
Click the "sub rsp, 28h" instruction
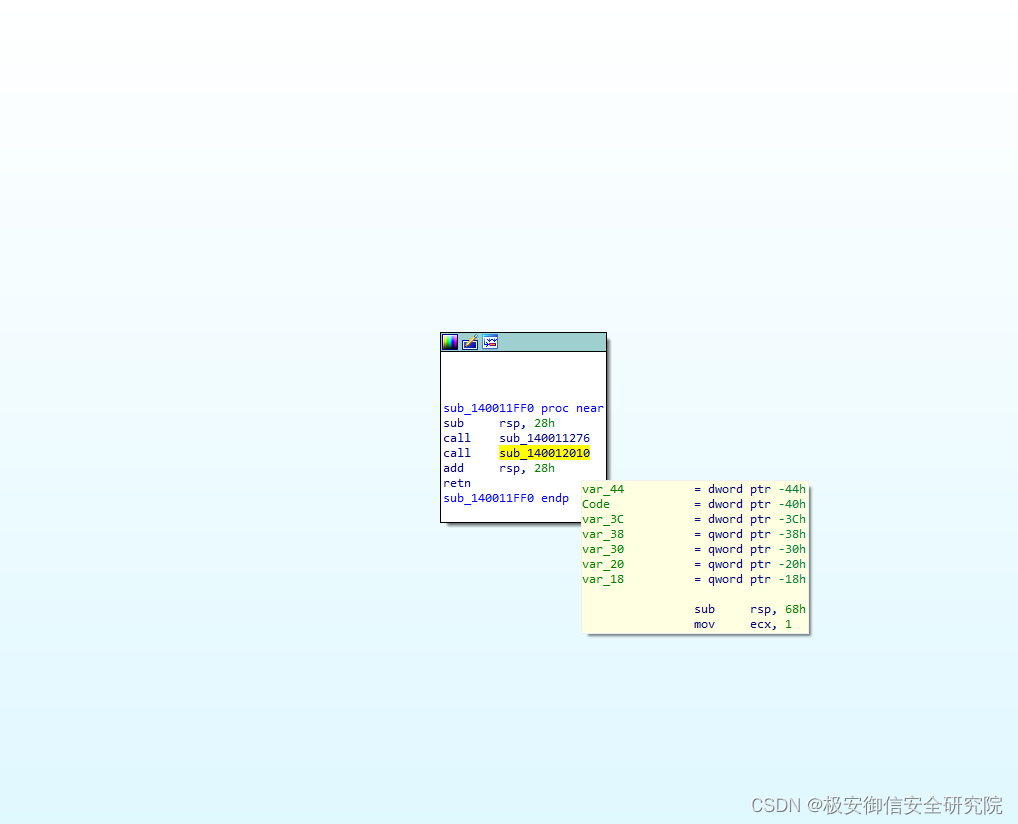[499, 423]
